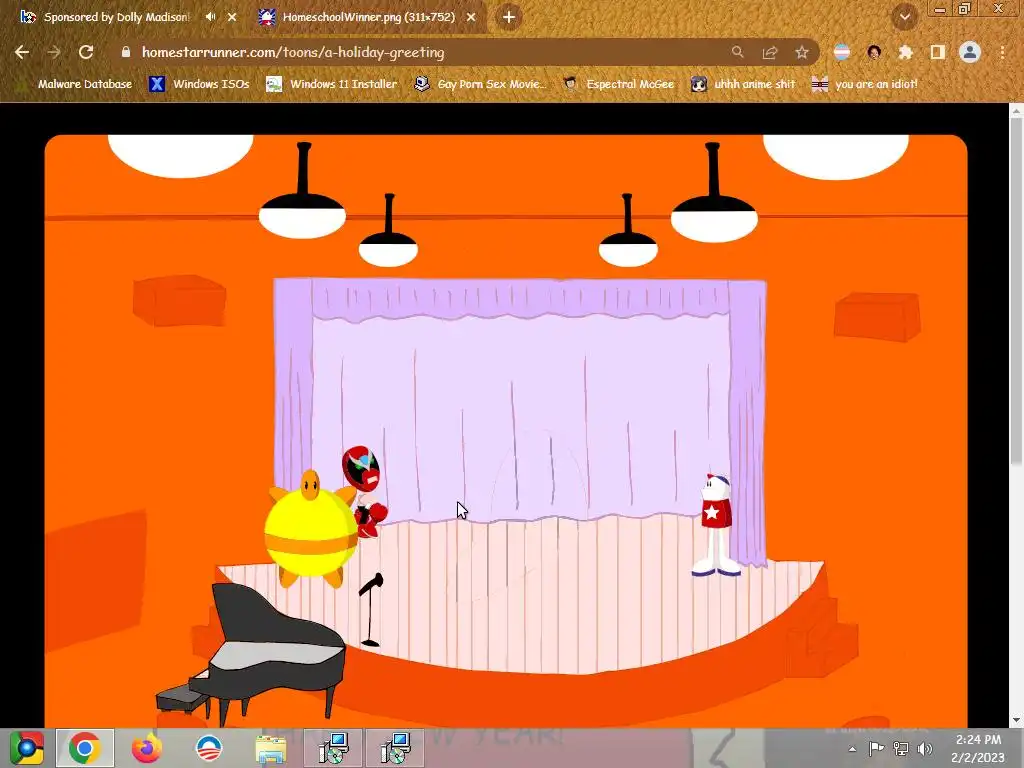Open the Chrome profile avatar

(970, 52)
